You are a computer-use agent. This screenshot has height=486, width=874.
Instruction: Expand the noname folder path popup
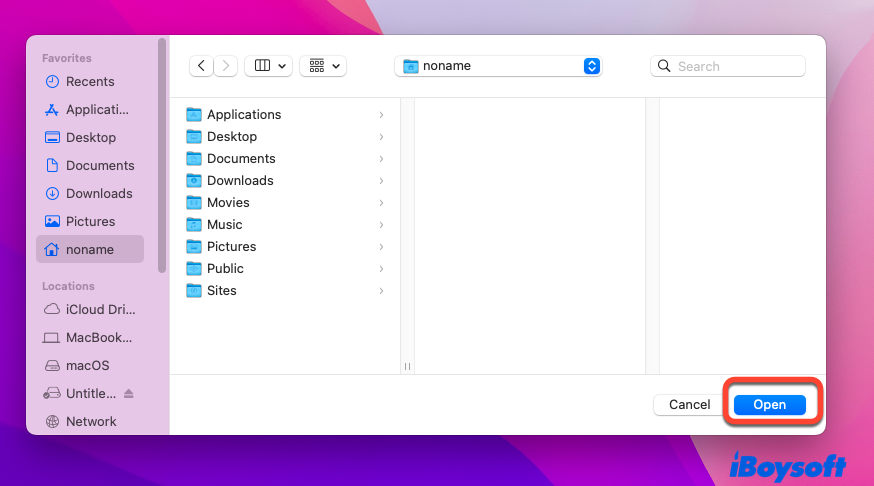(x=591, y=66)
